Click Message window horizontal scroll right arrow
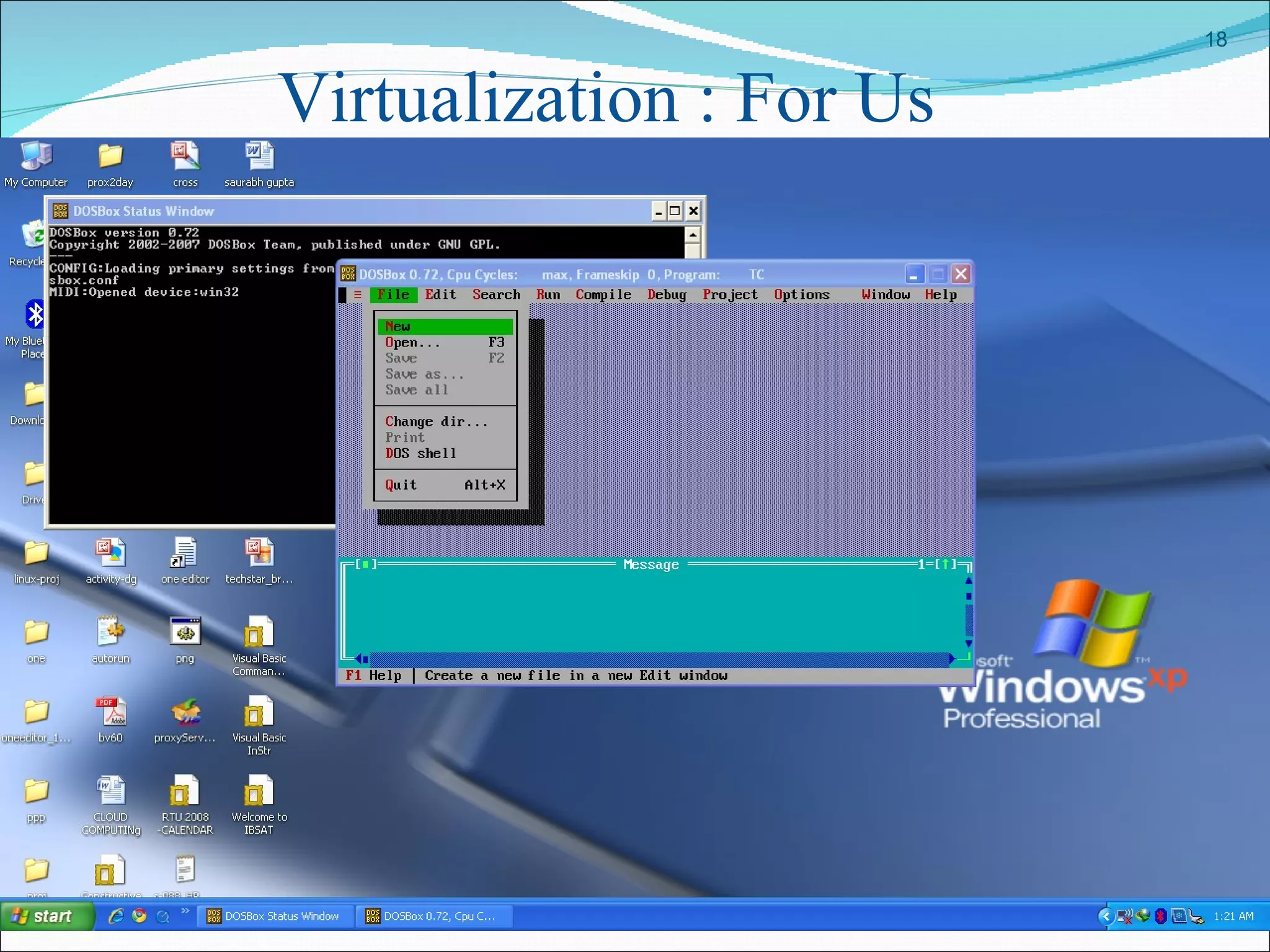The image size is (1270, 952). coord(952,659)
